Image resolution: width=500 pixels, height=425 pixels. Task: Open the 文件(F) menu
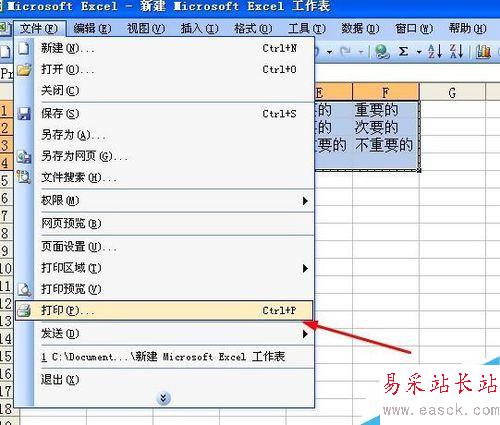point(39,29)
